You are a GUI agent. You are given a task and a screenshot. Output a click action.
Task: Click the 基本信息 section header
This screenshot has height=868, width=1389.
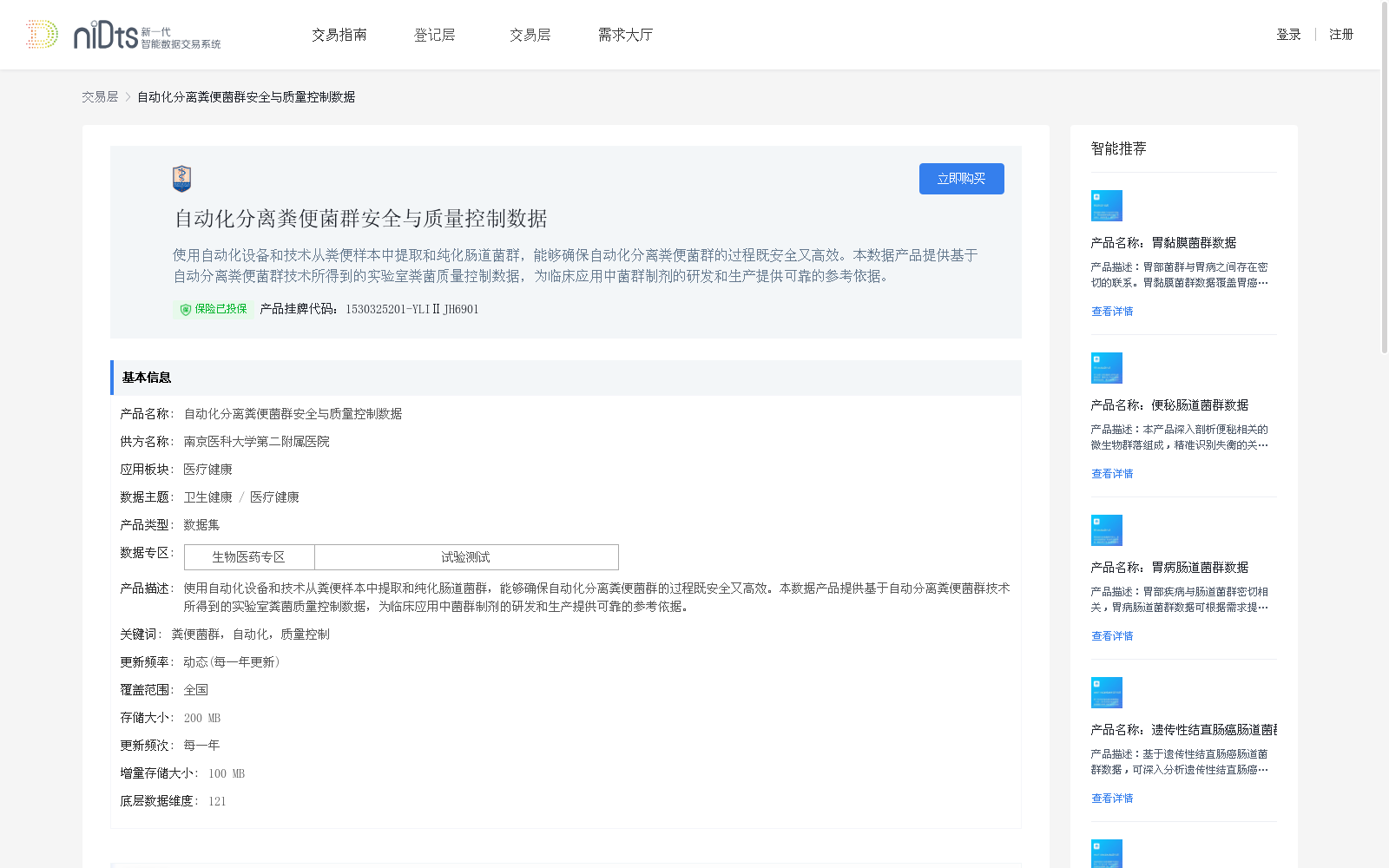566,378
